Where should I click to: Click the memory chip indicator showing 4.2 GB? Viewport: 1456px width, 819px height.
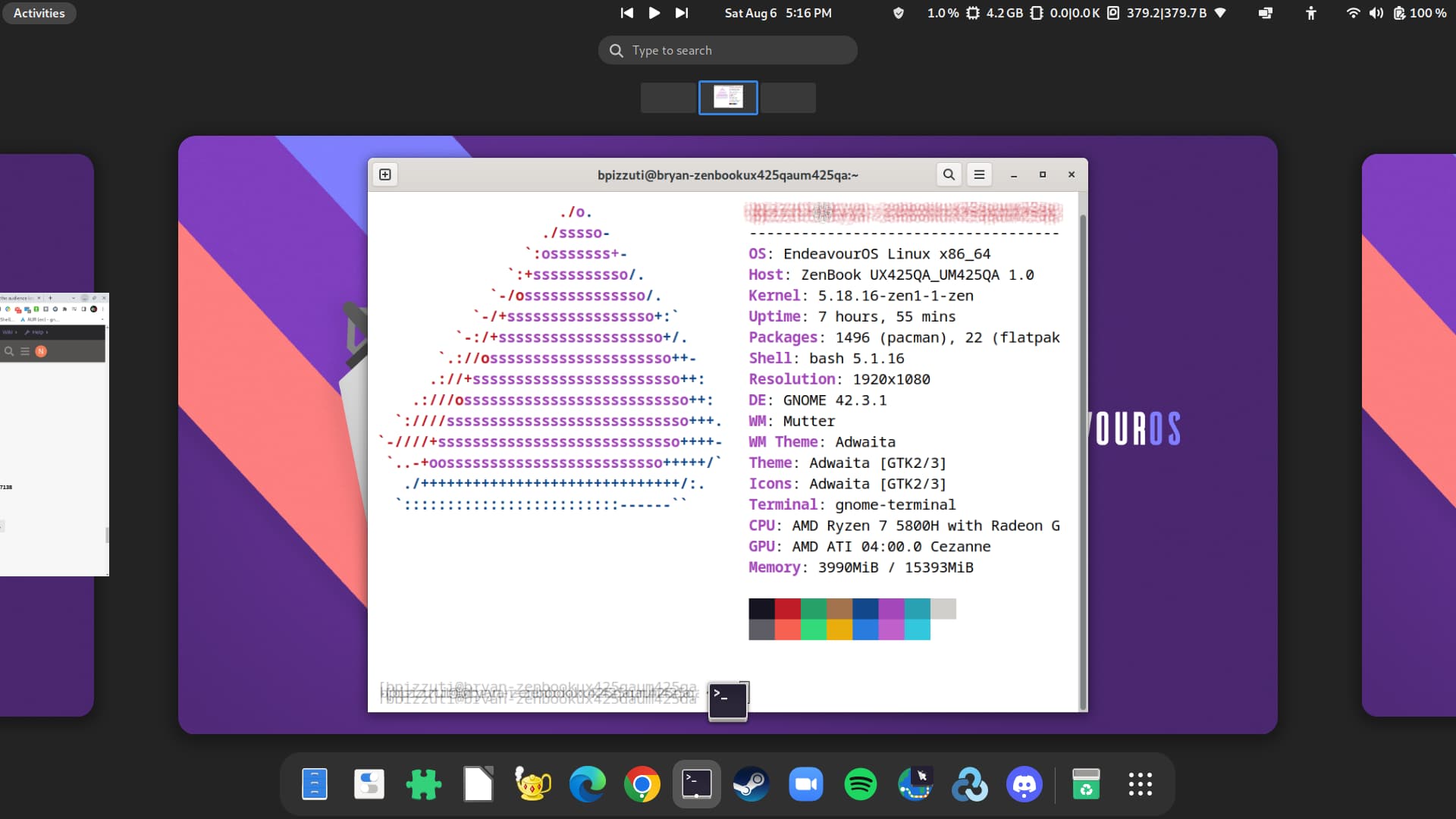pos(1037,13)
